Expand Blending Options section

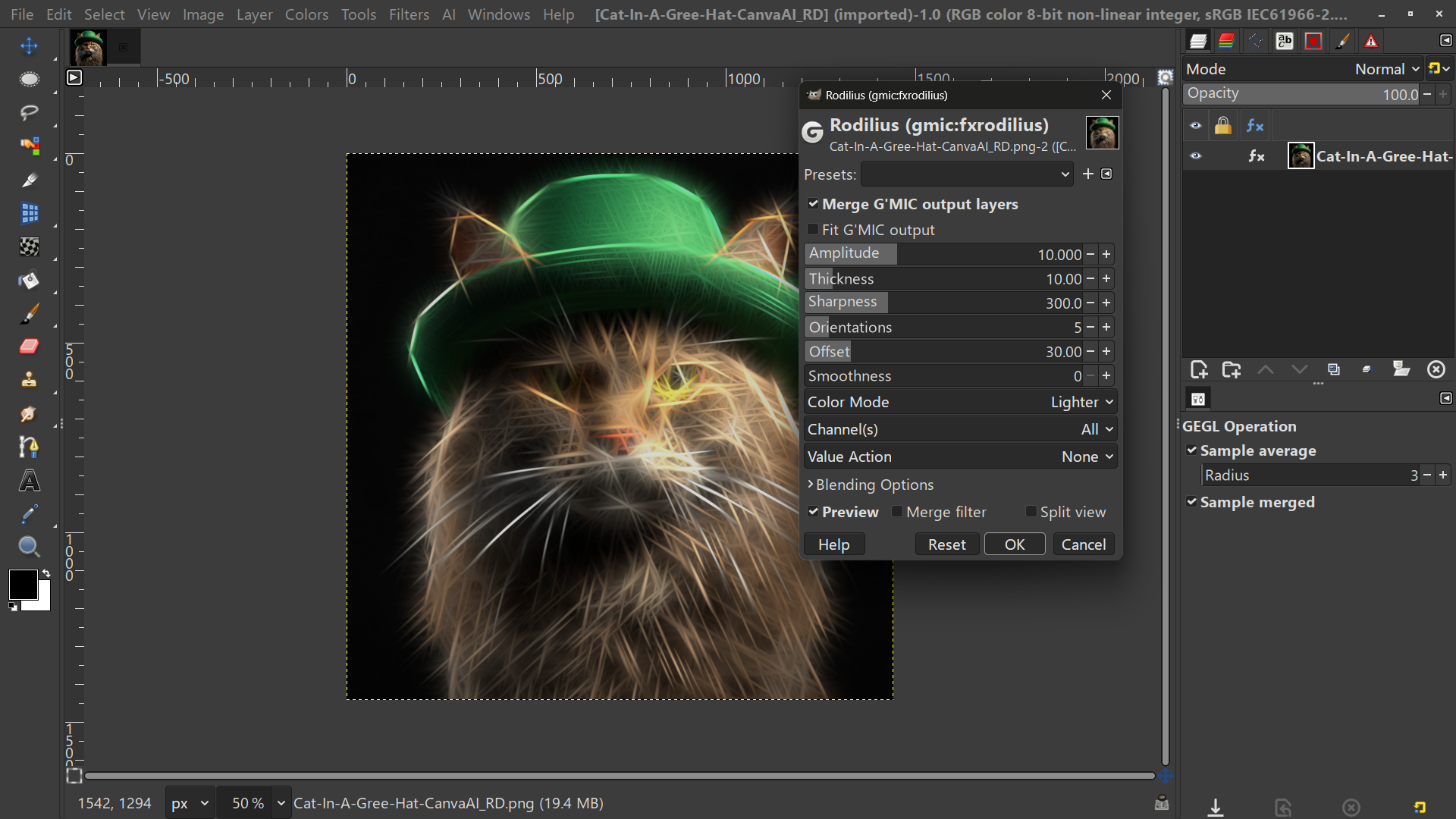point(870,485)
